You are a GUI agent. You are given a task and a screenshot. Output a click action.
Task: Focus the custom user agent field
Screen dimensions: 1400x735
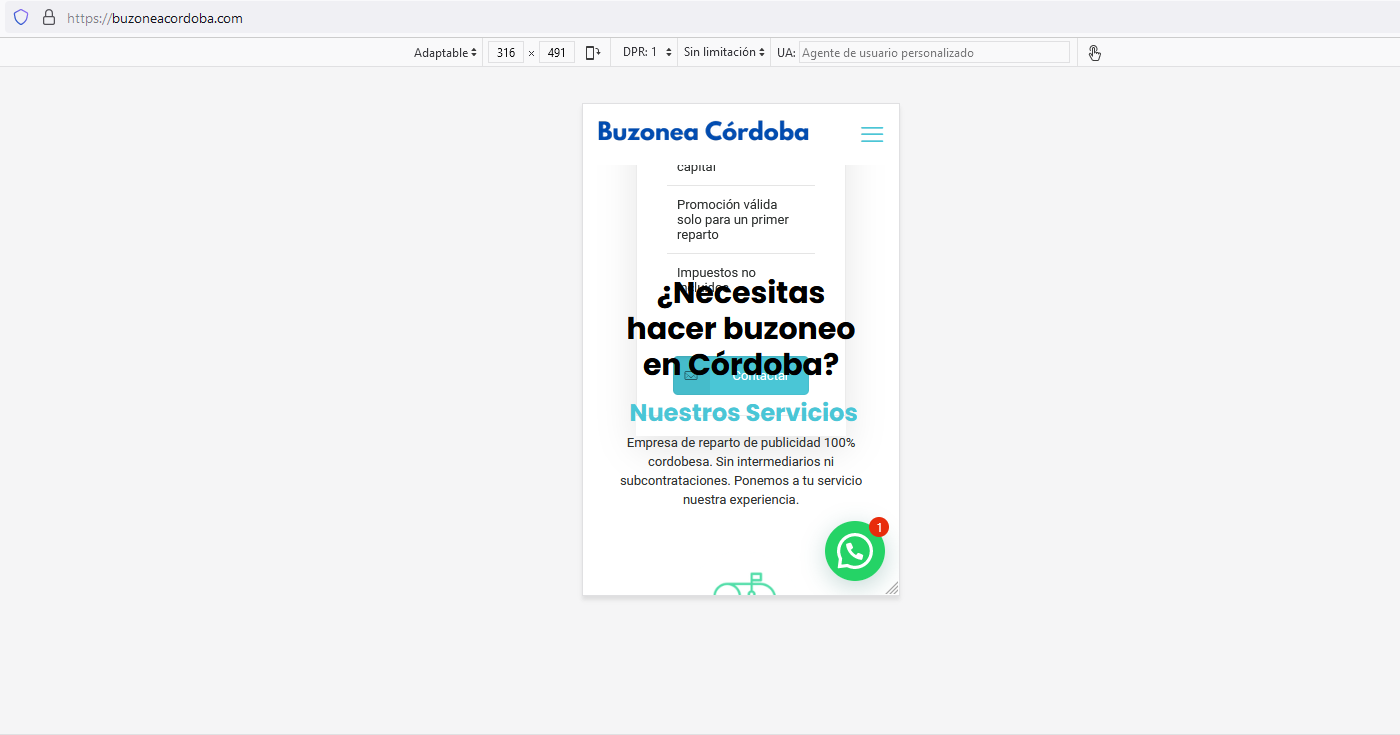coord(934,53)
